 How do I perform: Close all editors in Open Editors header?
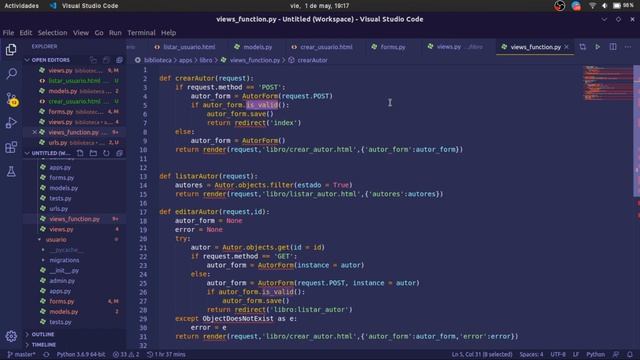tap(119, 60)
